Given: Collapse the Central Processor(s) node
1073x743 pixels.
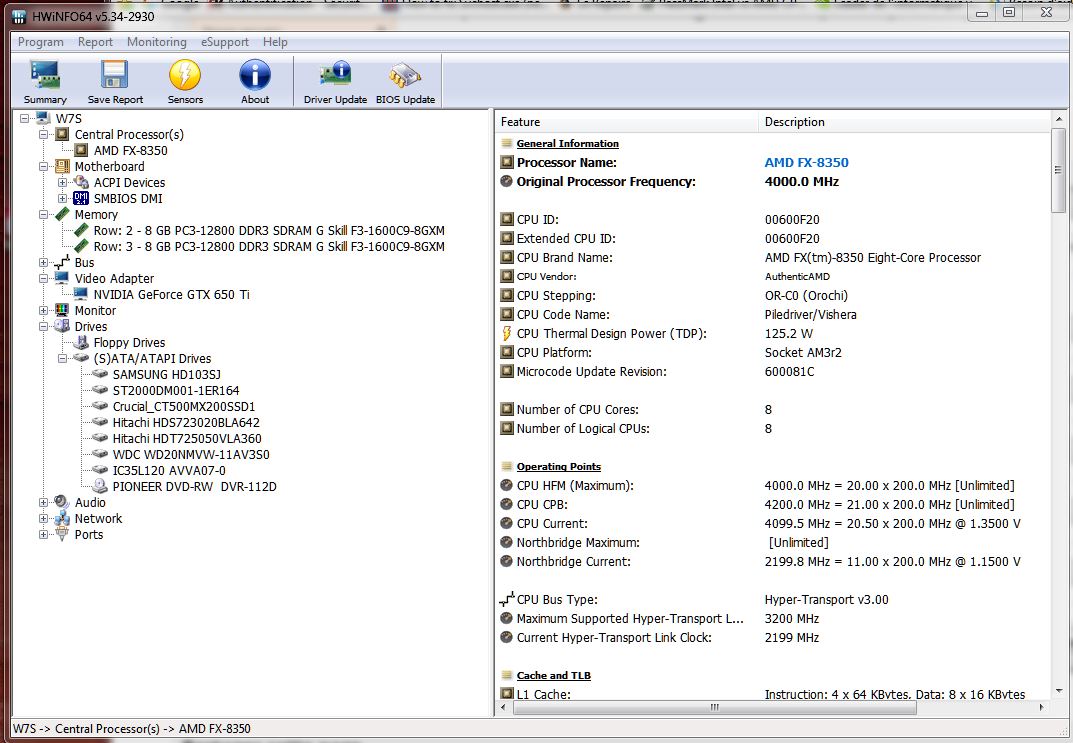Looking at the screenshot, I should point(44,135).
